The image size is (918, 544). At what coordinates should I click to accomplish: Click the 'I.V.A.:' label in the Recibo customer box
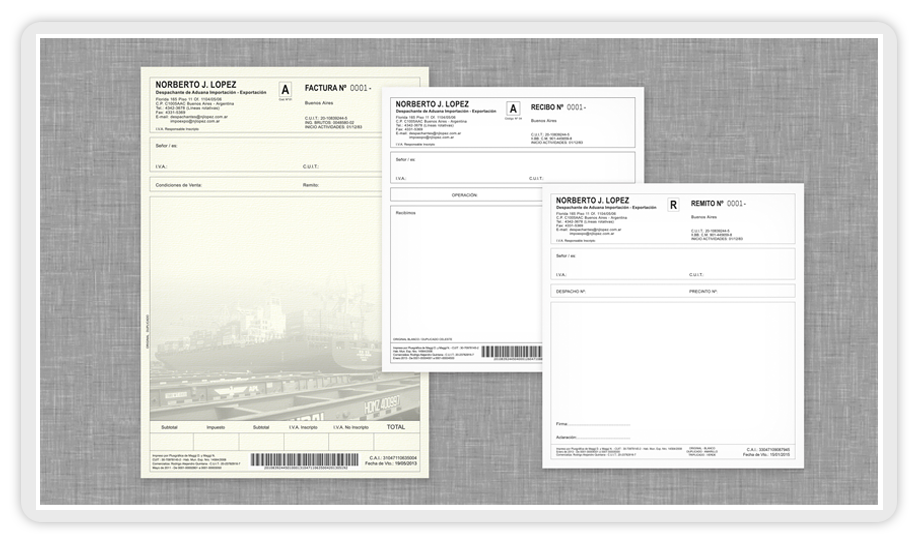pos(401,179)
